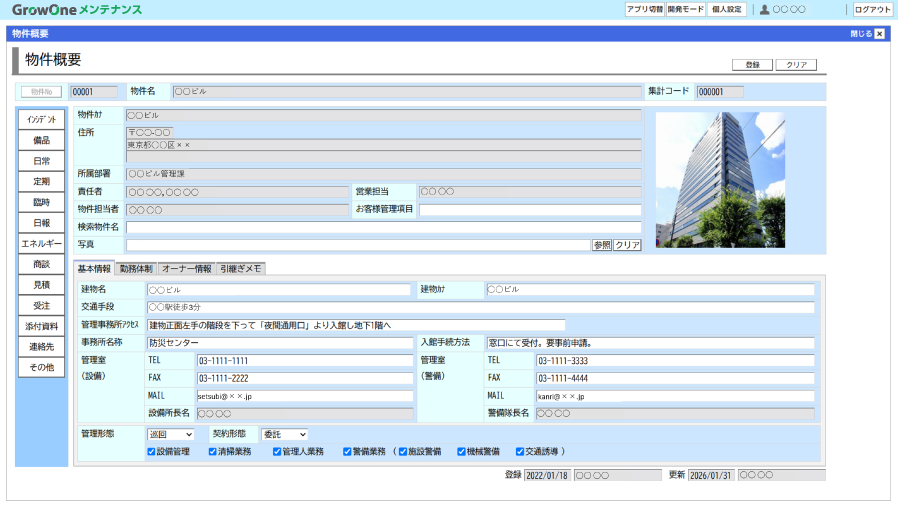The height and width of the screenshot is (508, 898).
Task: Open 個人設定 from the header
Action: (727, 9)
